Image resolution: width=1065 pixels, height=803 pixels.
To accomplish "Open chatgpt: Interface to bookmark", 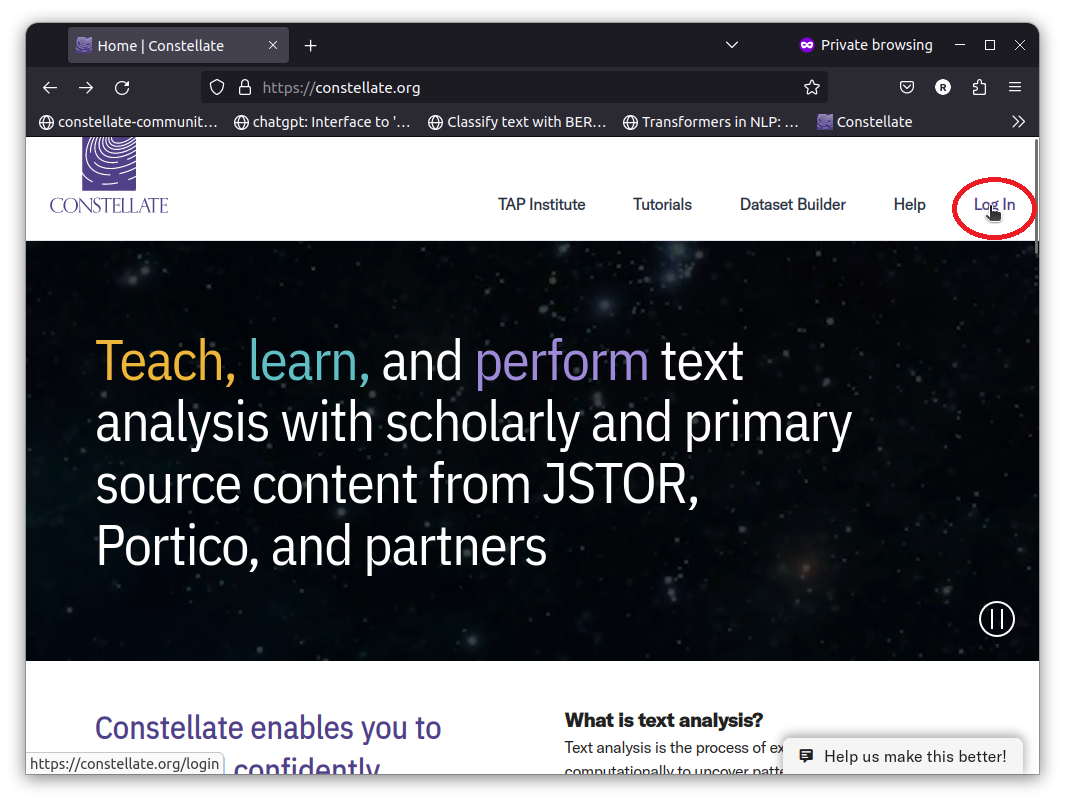I will point(322,122).
